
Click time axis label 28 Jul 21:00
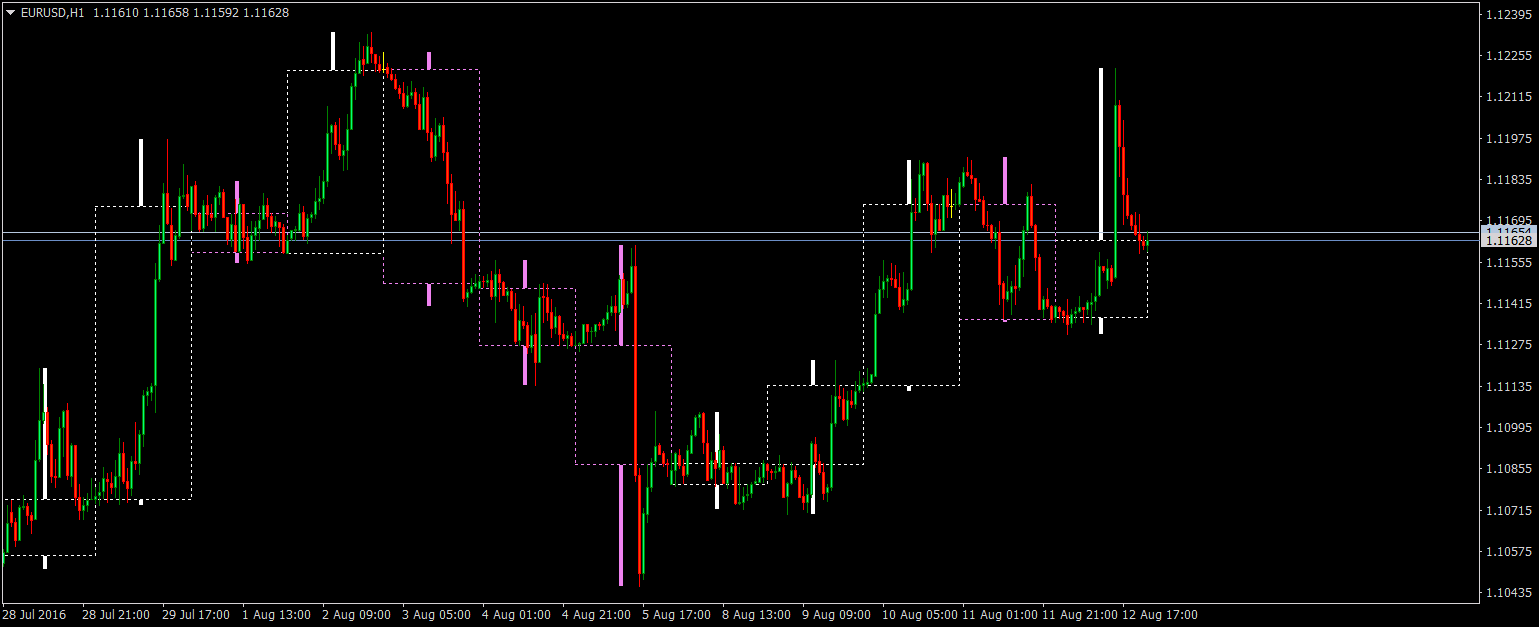pos(116,615)
